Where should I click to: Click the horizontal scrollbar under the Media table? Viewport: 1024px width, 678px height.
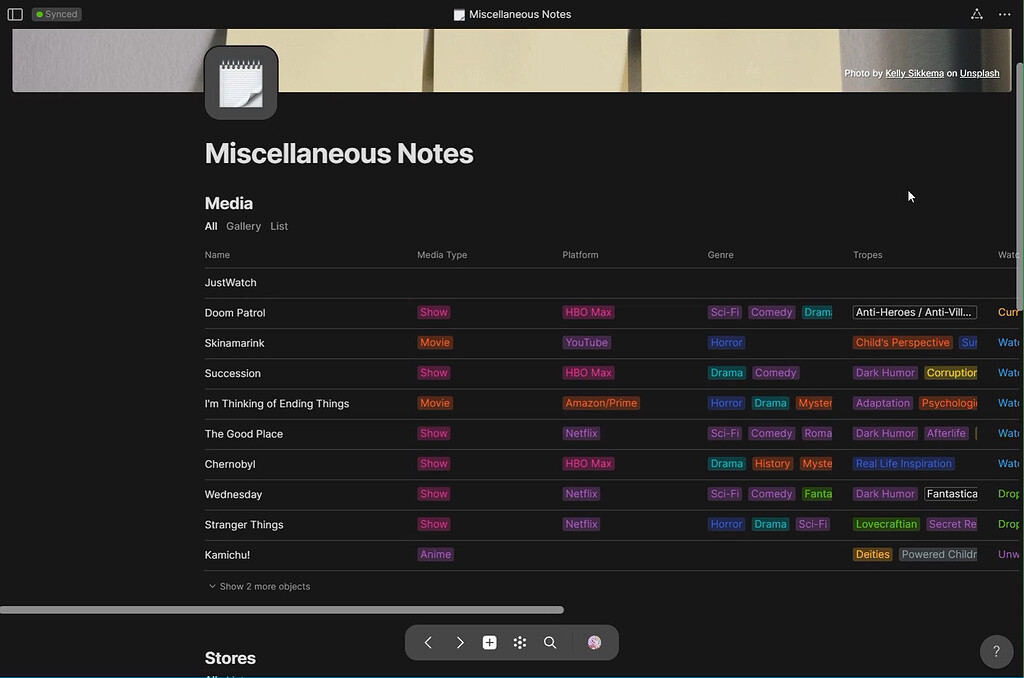click(x=282, y=609)
